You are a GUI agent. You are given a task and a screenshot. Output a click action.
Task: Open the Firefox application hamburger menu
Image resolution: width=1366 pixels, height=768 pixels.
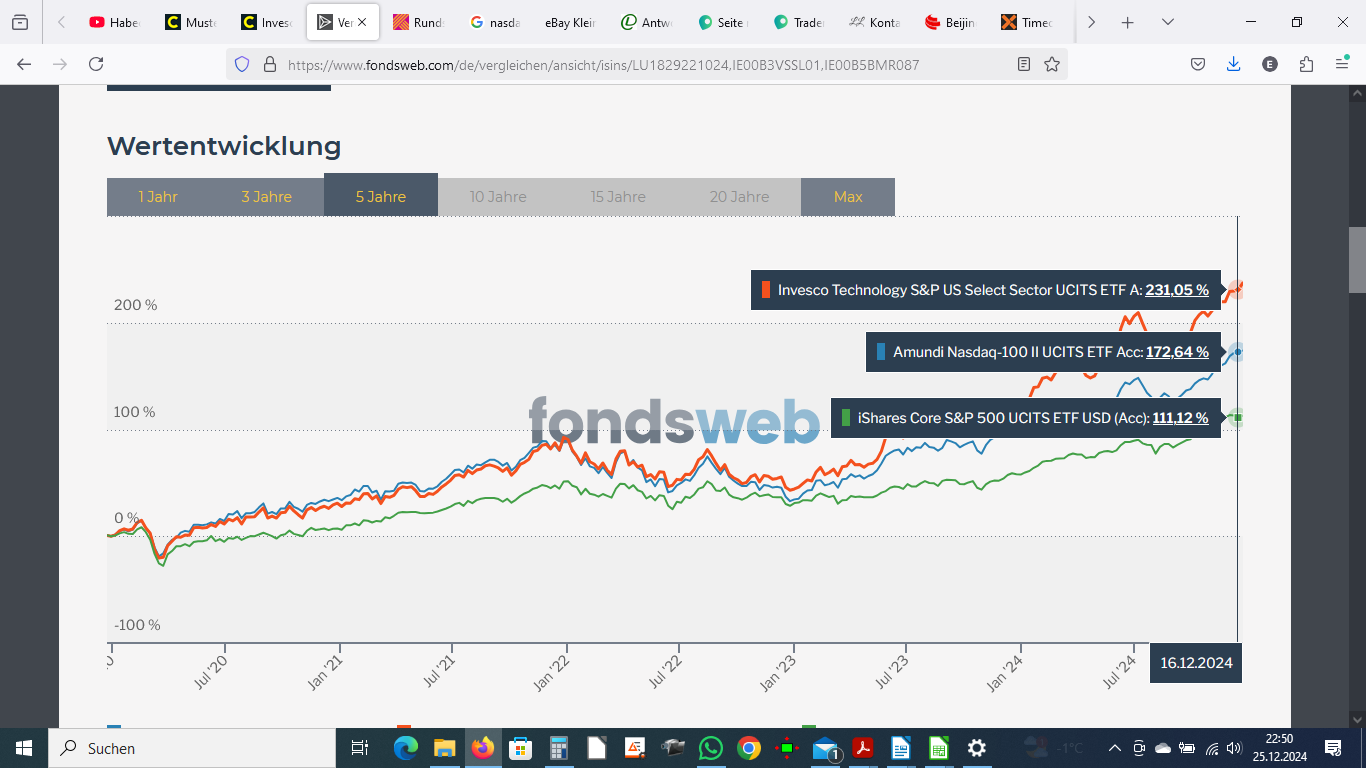pyautogui.click(x=1342, y=64)
